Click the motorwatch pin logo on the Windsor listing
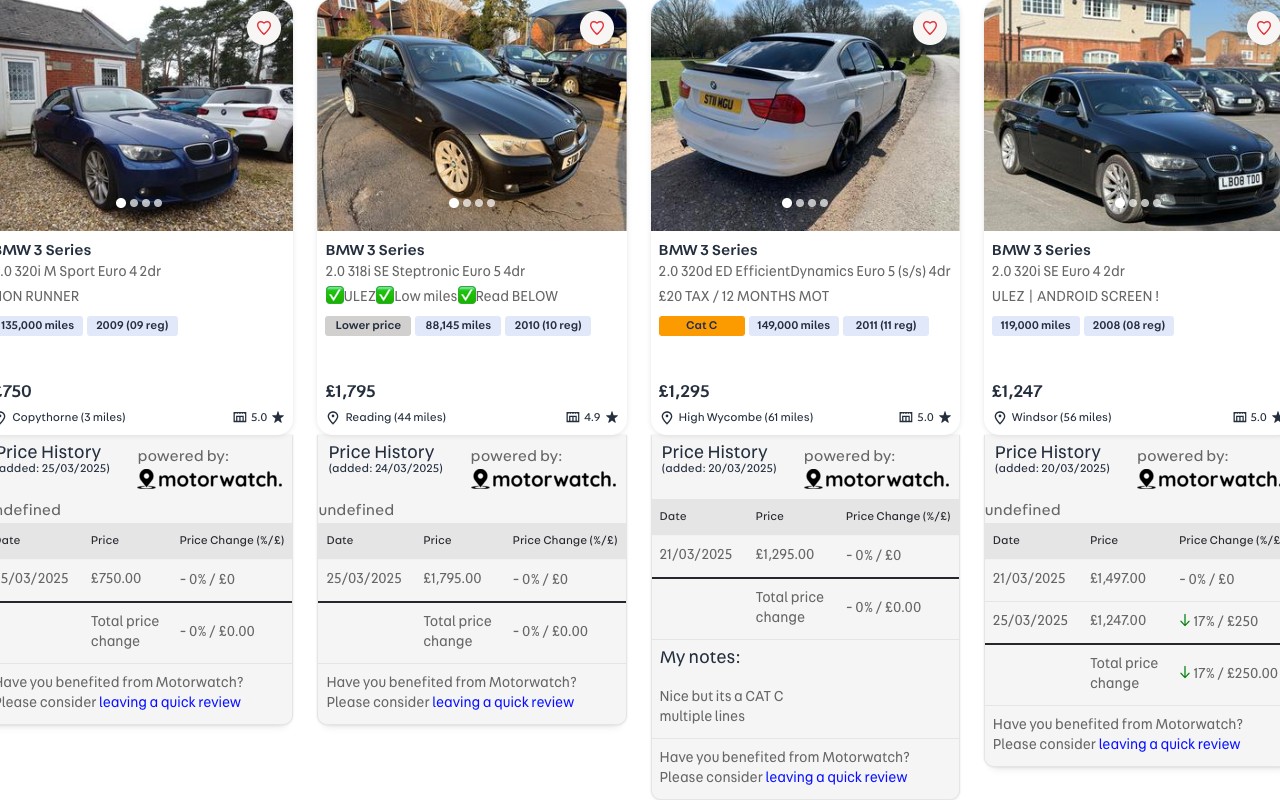This screenshot has height=800, width=1280. [1146, 479]
